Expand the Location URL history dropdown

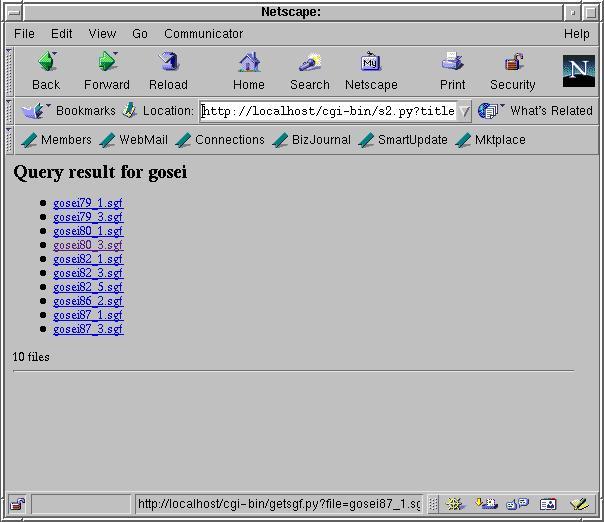[464, 111]
